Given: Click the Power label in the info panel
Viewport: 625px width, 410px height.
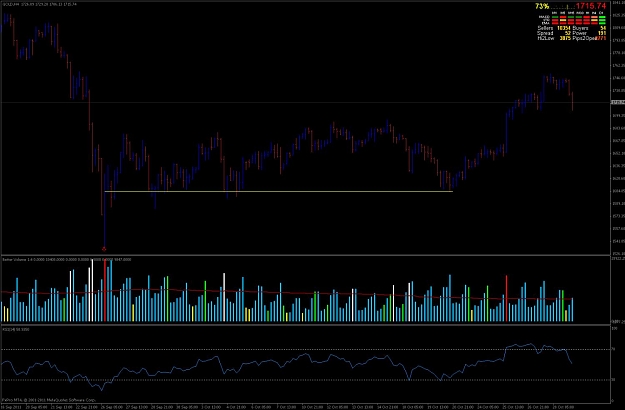Looking at the screenshot, I should (x=579, y=33).
